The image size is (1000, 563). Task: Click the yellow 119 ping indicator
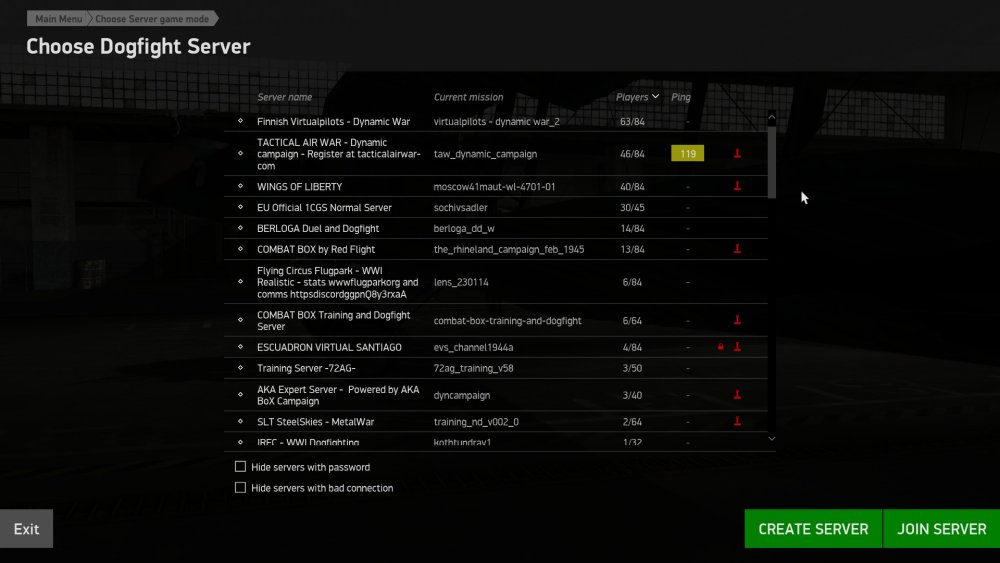pos(688,154)
